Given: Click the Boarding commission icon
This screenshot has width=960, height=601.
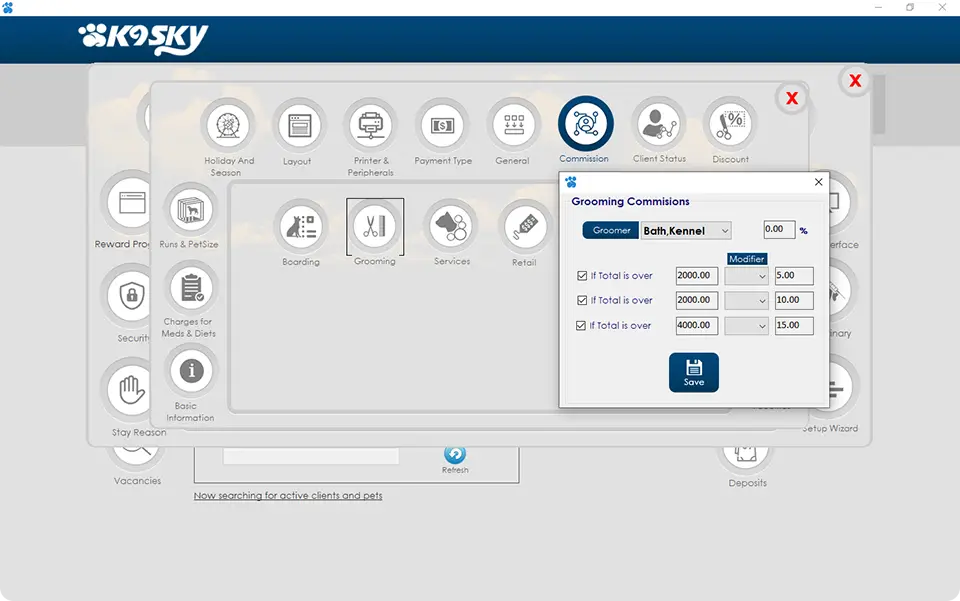Looking at the screenshot, I should pos(301,228).
